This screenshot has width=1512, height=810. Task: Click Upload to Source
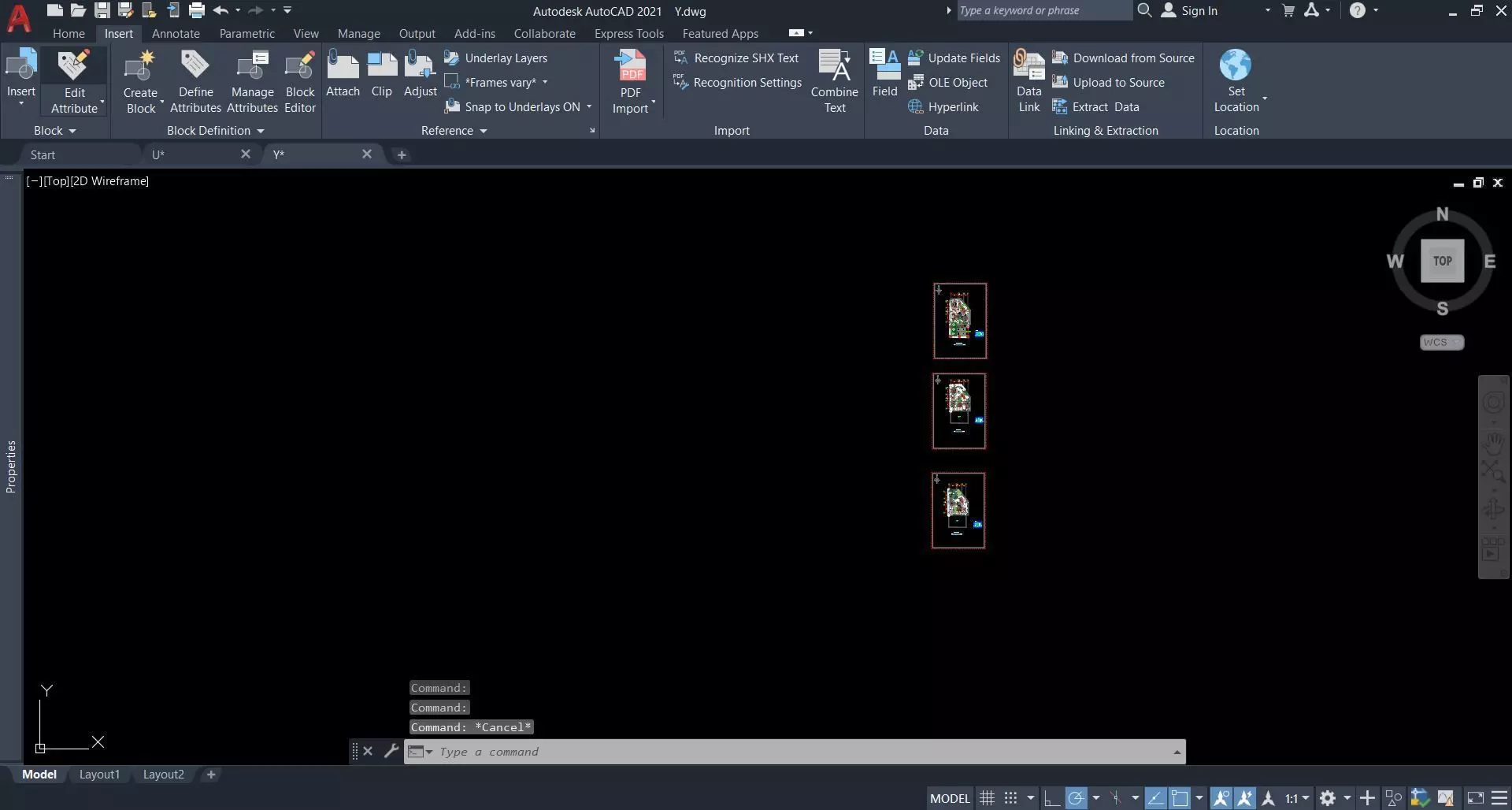1109,83
